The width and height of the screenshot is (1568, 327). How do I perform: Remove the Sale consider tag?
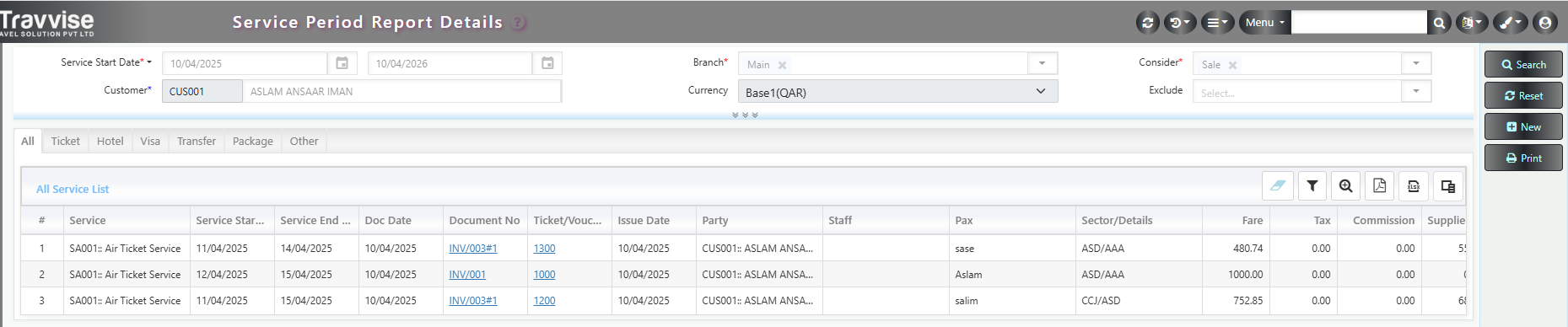point(1232,65)
